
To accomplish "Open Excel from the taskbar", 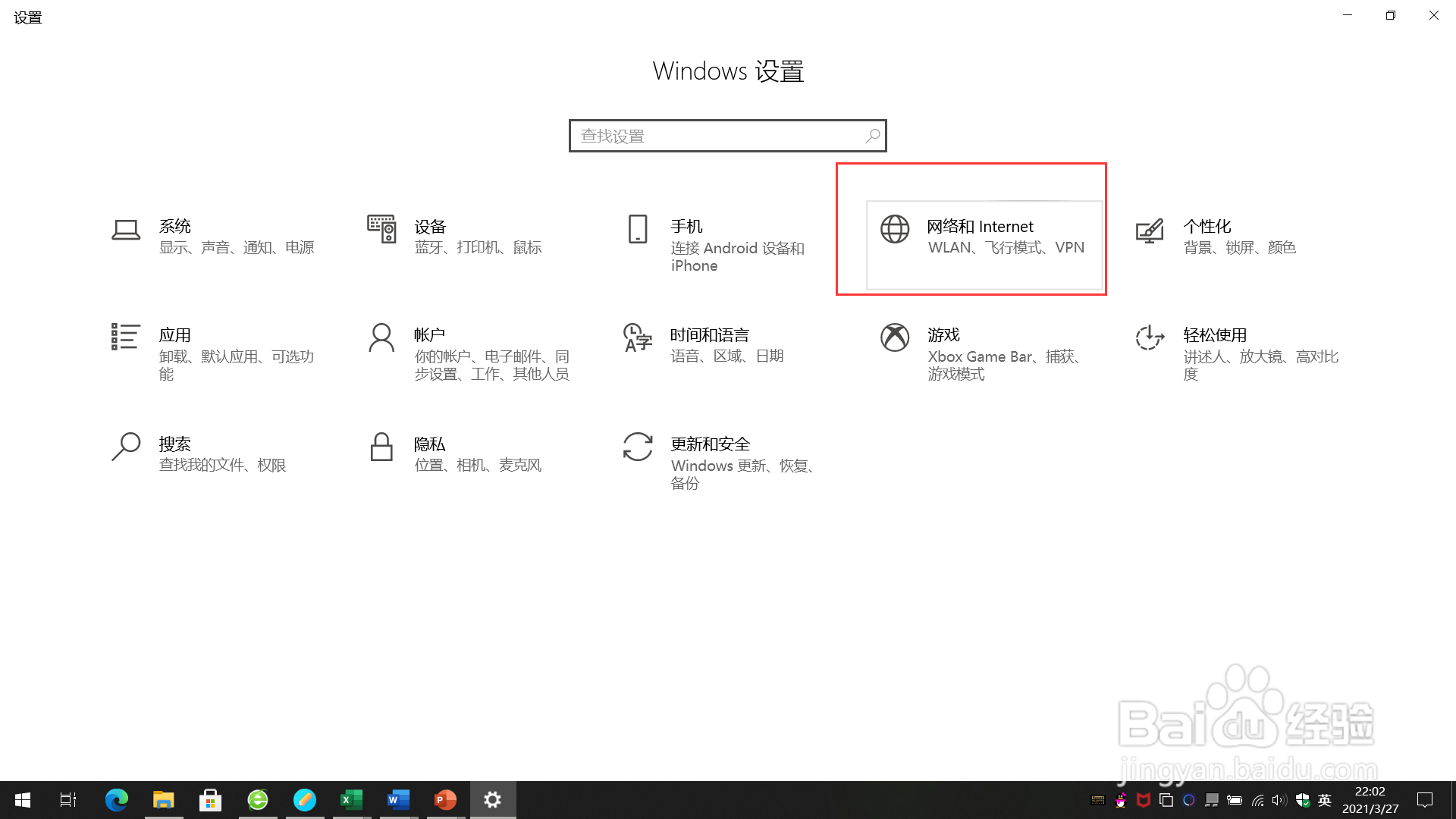I will 351,800.
